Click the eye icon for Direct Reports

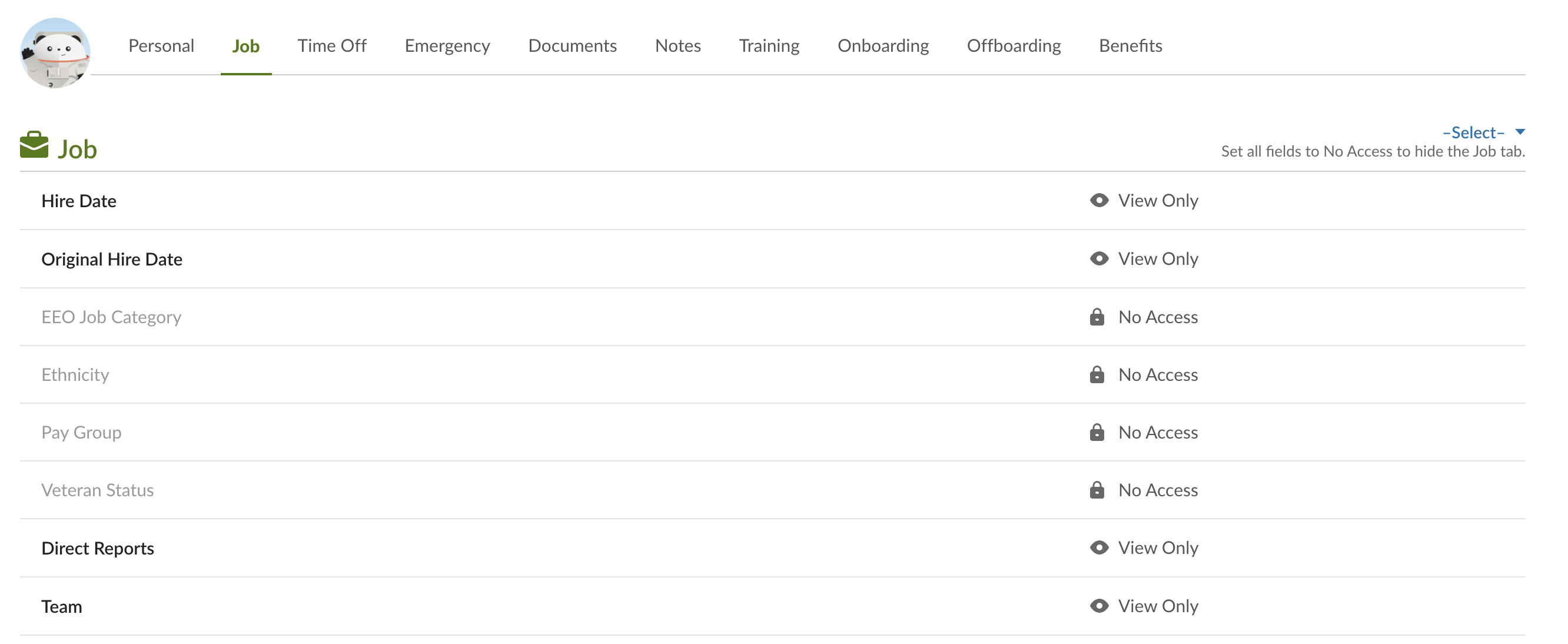[x=1099, y=548]
